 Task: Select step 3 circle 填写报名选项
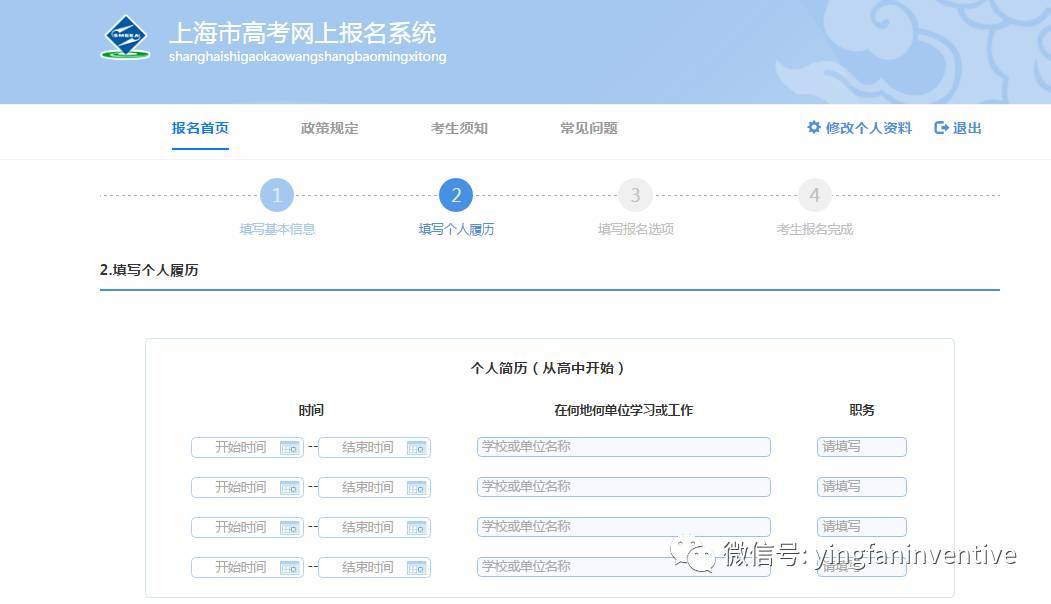pyautogui.click(x=635, y=195)
